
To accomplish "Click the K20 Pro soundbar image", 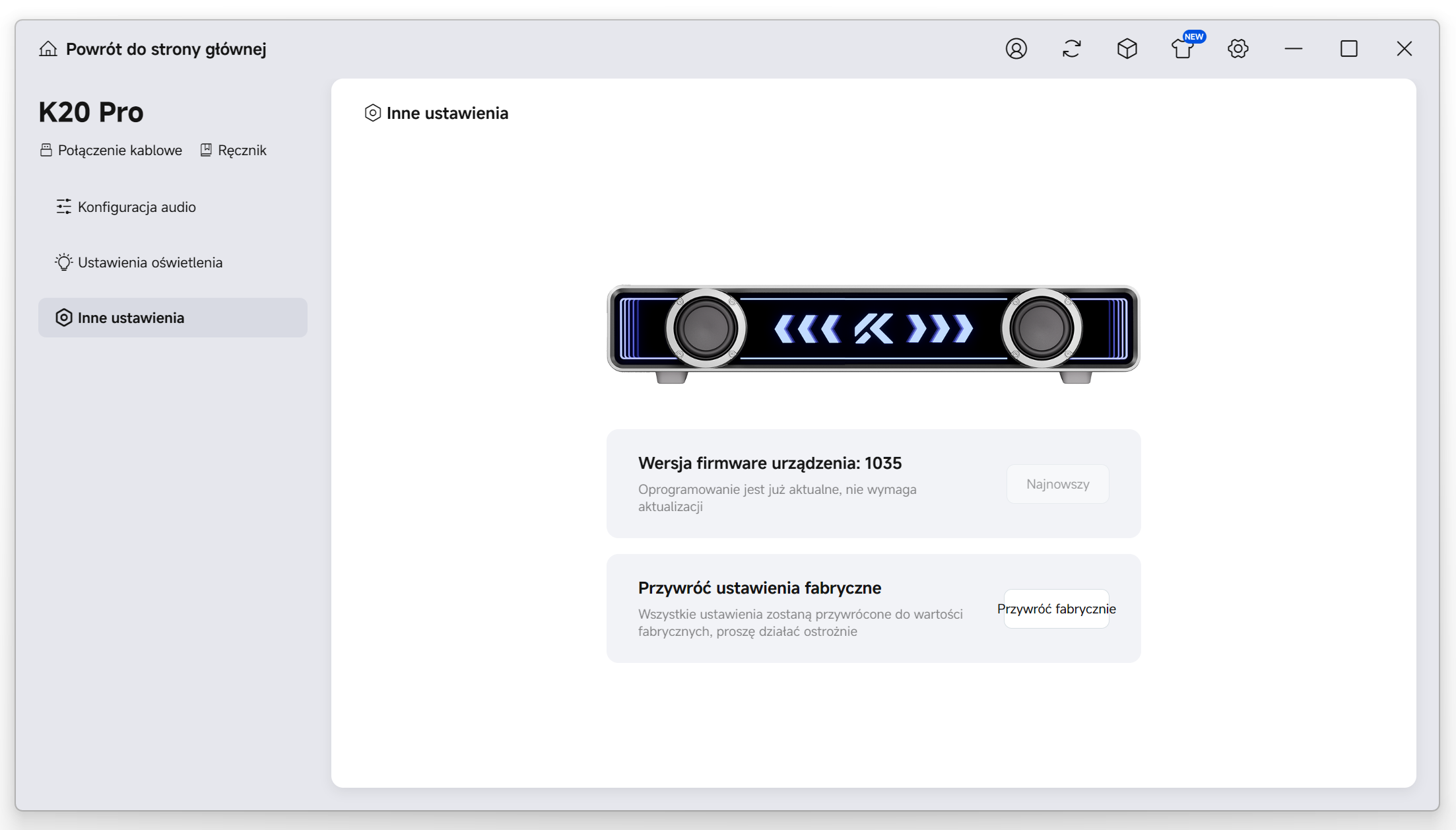I will coord(873,334).
